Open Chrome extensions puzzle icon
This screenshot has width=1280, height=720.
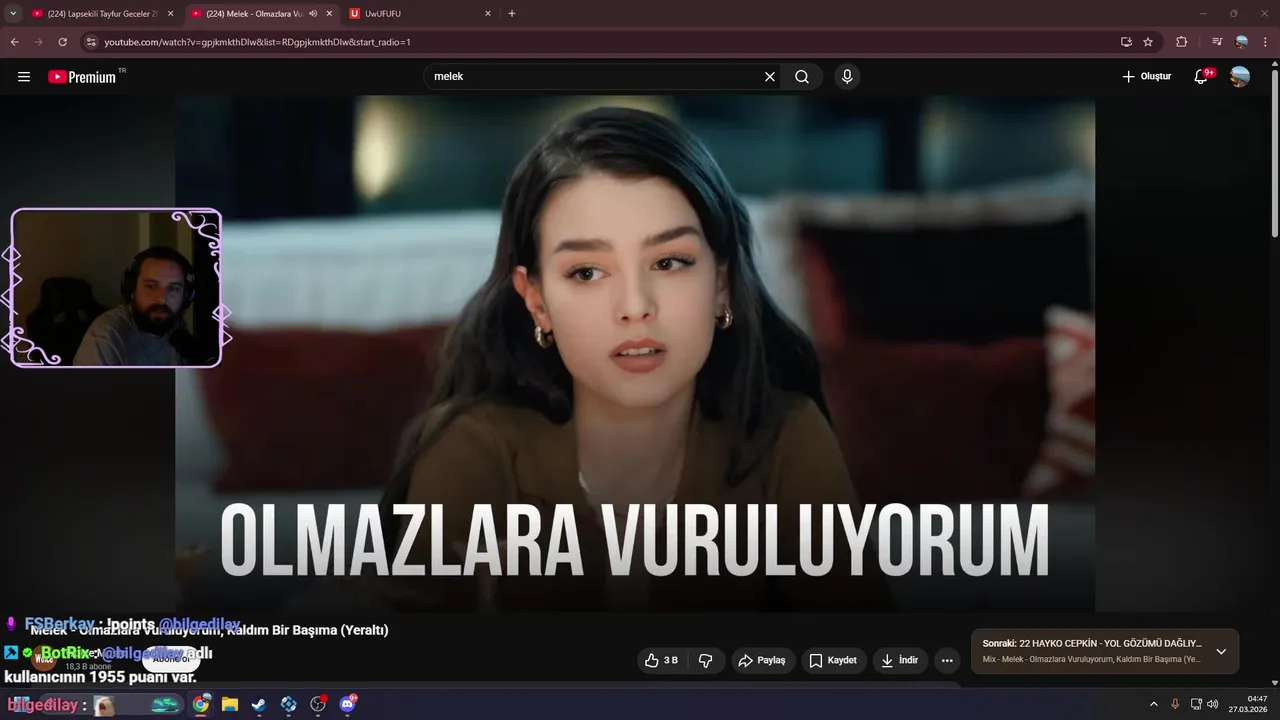click(x=1182, y=42)
